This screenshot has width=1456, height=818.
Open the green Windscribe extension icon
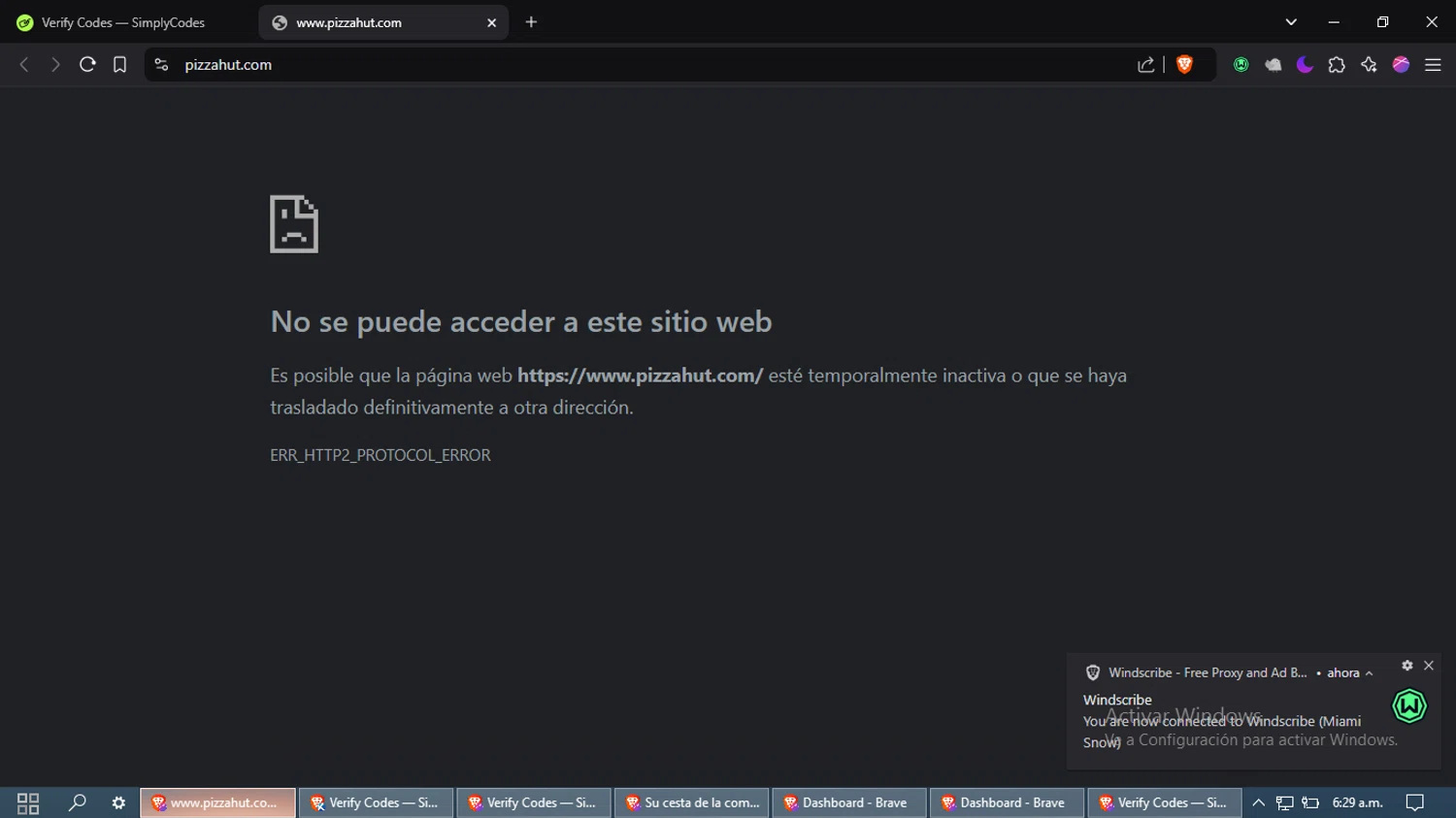pos(1241,65)
